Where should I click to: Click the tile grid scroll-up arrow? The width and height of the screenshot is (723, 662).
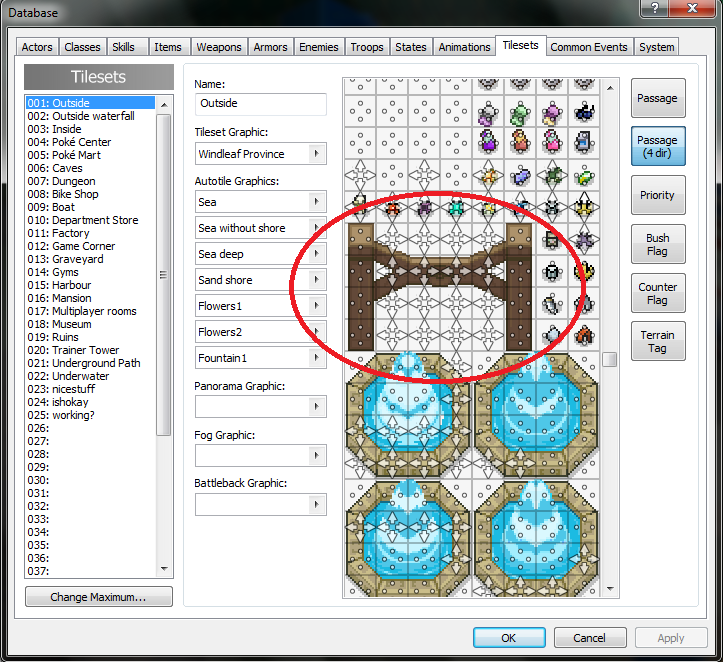610,88
